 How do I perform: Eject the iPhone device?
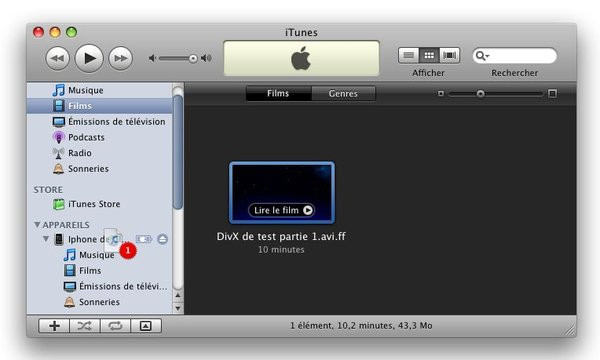[162, 239]
